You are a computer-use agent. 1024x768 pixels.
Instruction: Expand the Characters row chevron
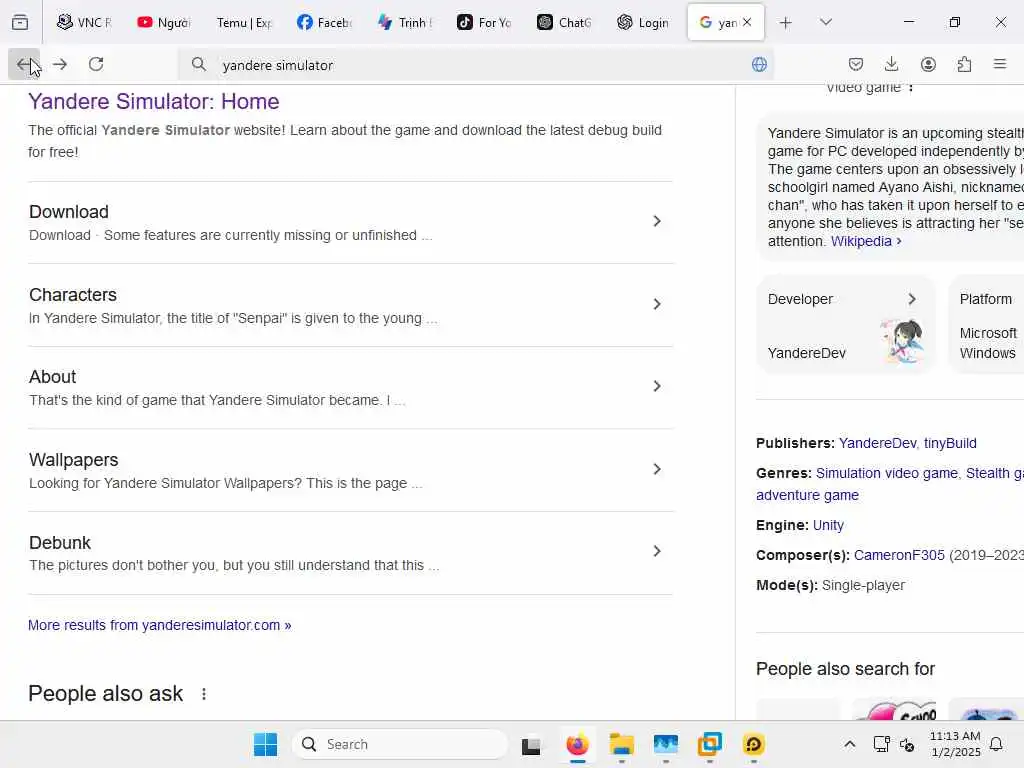[x=657, y=304]
